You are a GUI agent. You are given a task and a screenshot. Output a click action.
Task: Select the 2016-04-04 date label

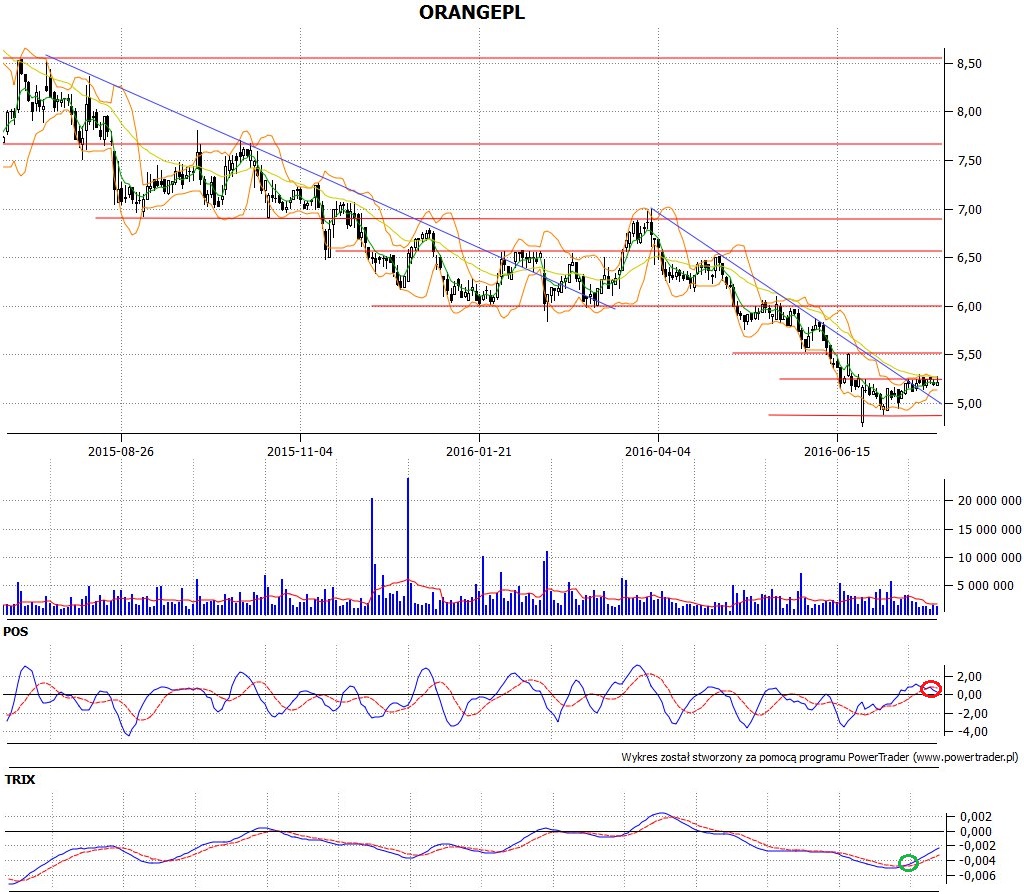click(658, 451)
